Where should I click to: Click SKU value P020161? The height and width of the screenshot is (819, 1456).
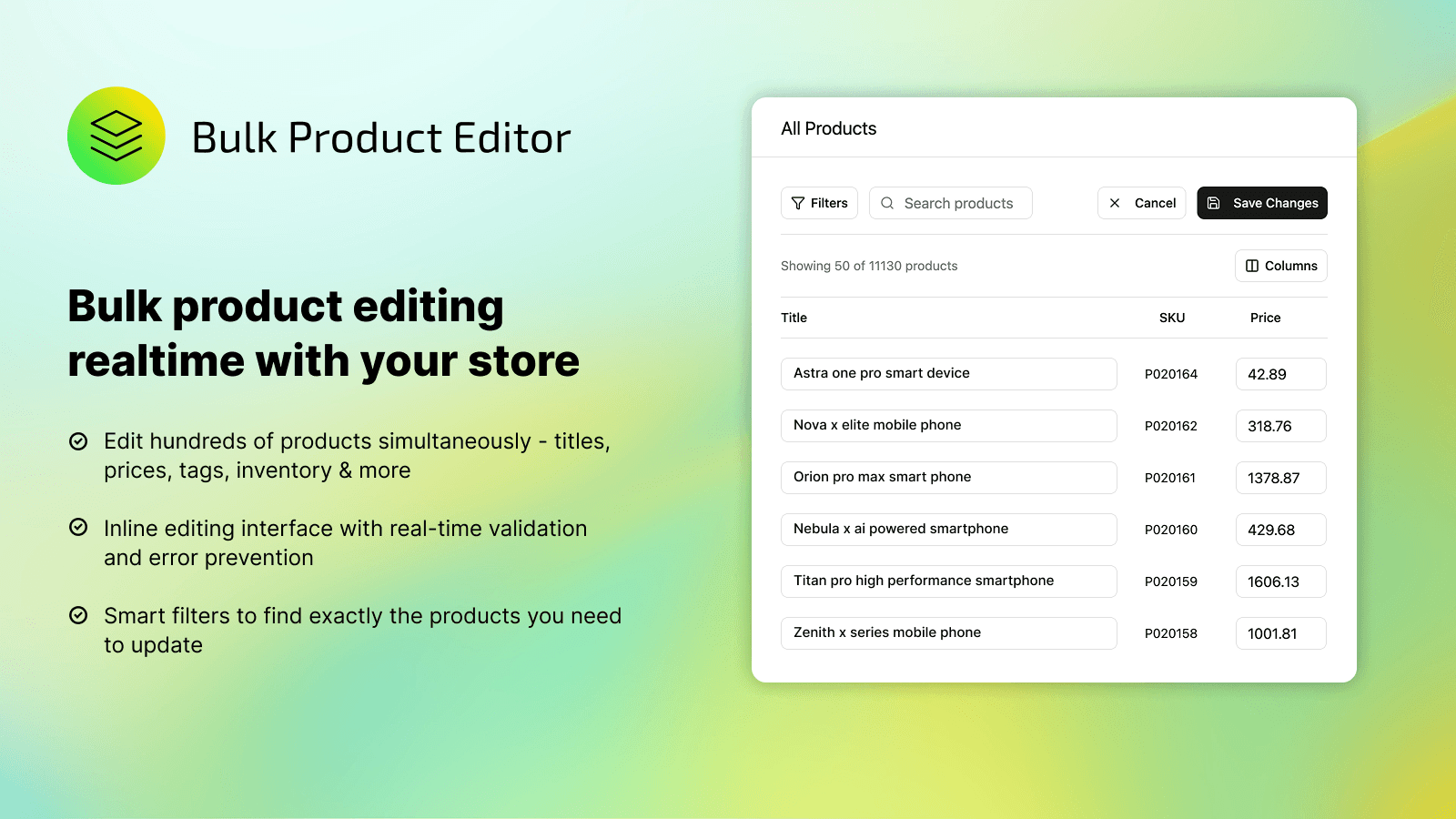point(1170,478)
